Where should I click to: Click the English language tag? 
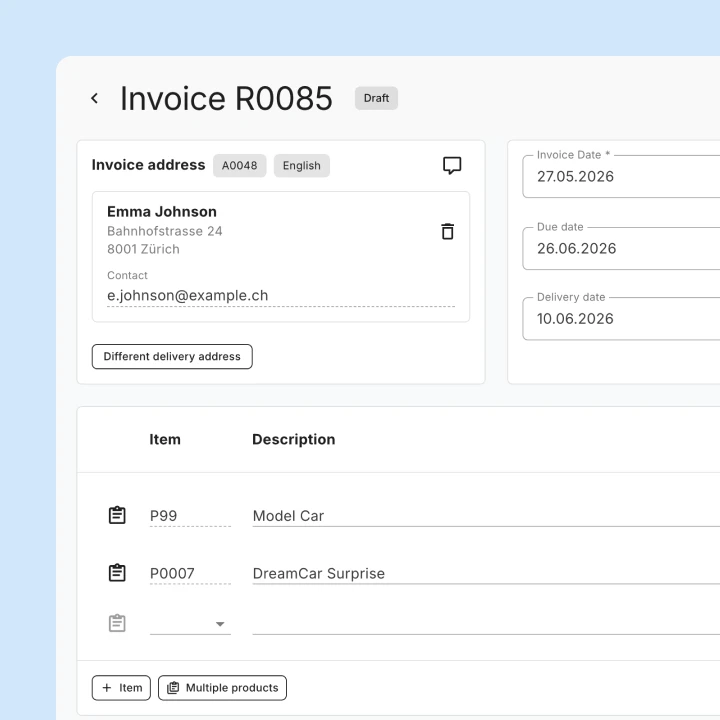click(x=302, y=165)
